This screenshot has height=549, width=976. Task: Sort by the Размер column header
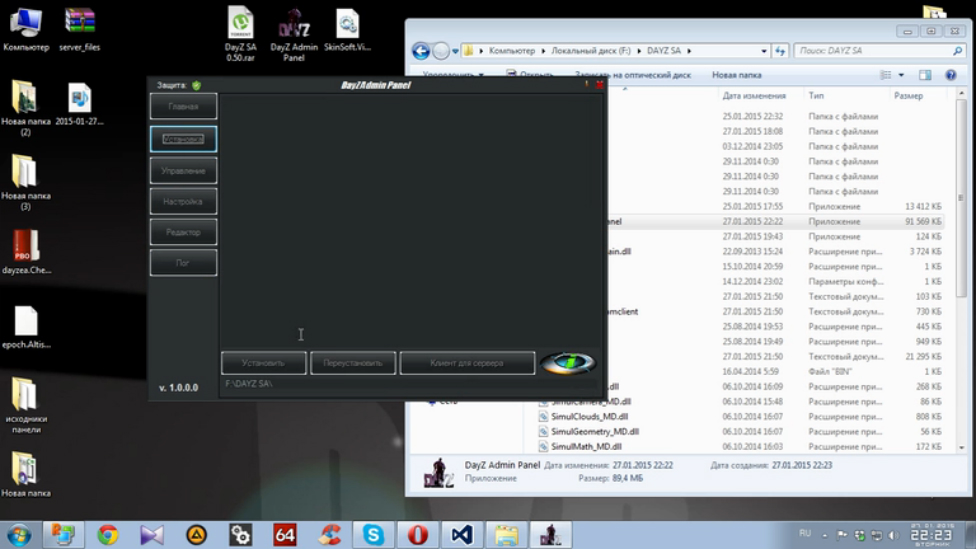coord(908,96)
